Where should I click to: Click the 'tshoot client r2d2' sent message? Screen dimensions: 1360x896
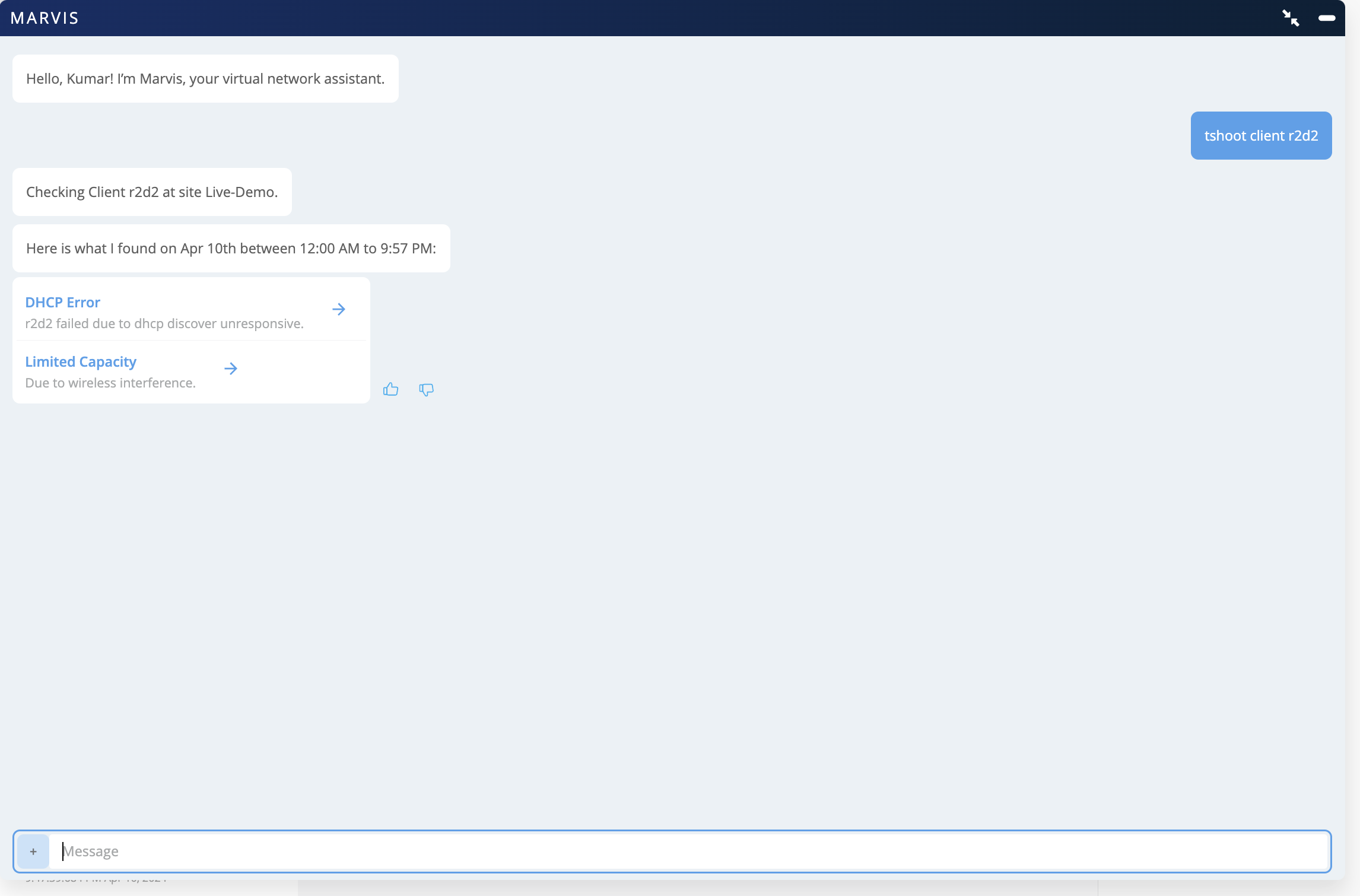coord(1261,136)
